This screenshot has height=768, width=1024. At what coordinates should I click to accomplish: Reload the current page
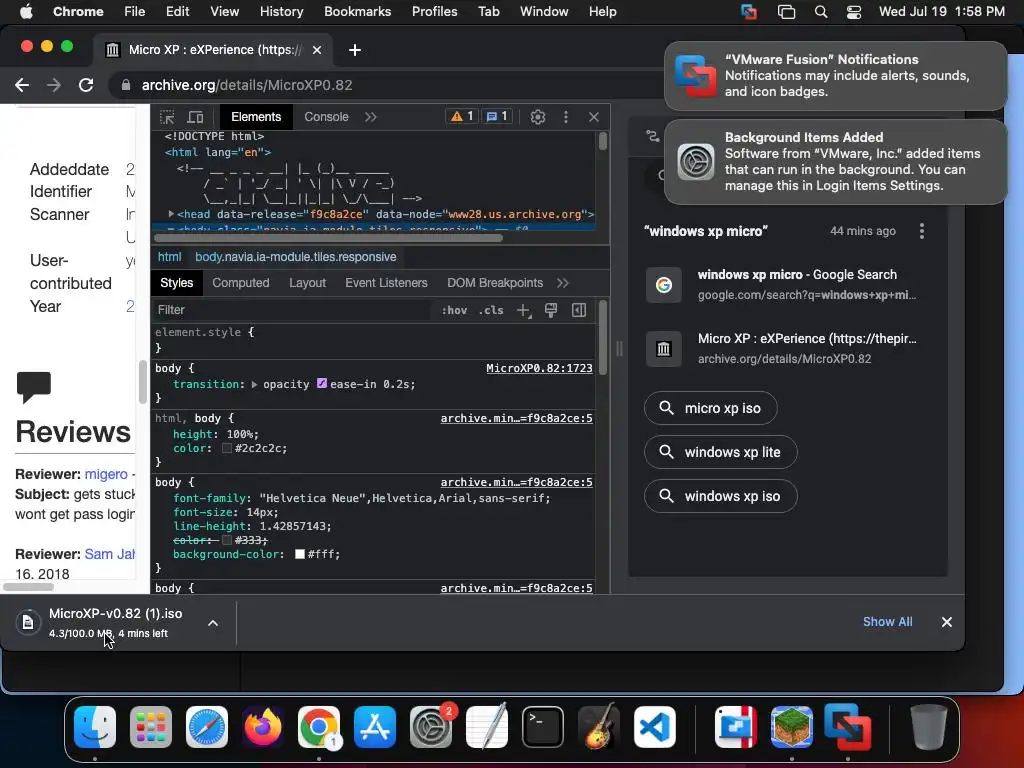pos(86,85)
